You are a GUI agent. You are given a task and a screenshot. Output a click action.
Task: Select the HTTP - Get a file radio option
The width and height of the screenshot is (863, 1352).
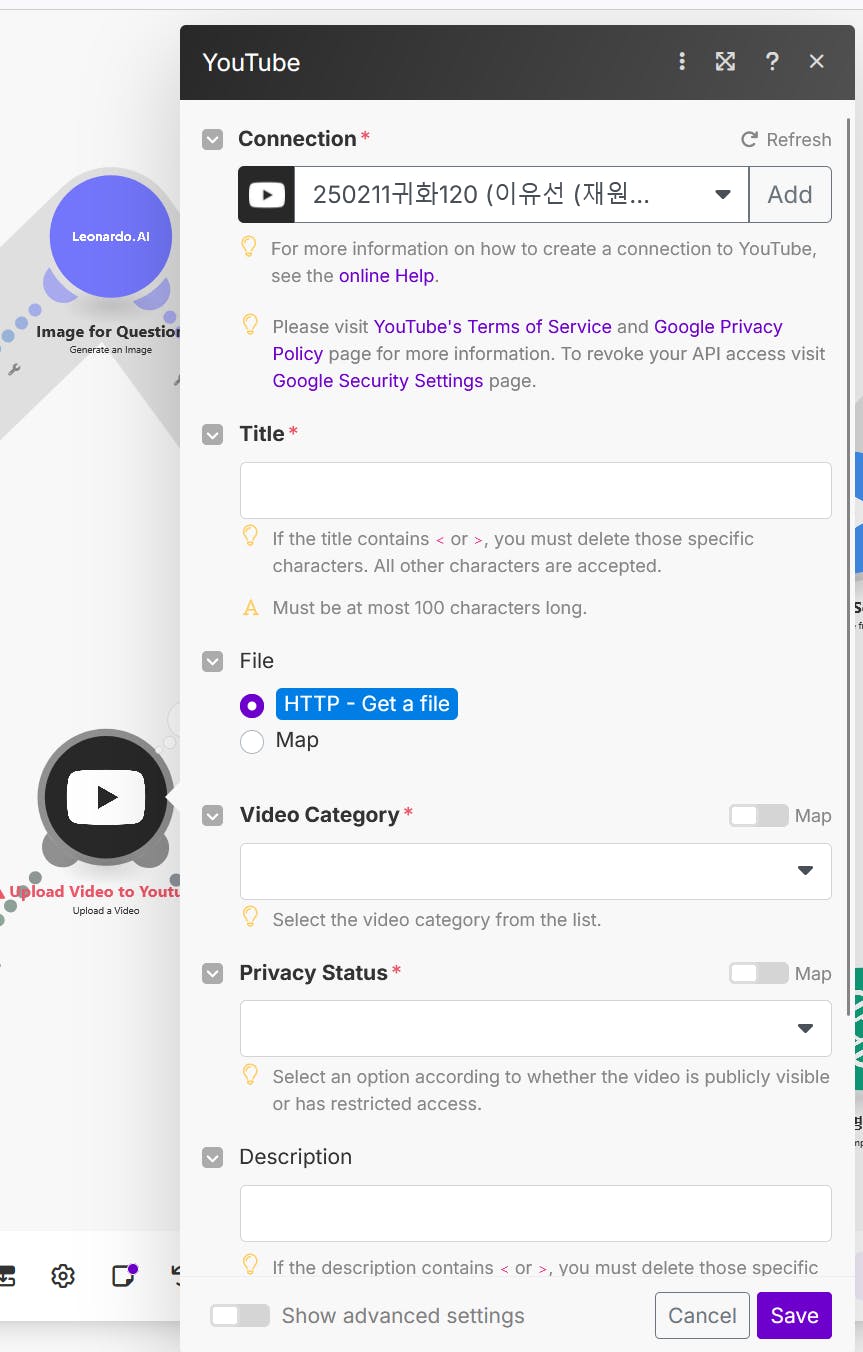(x=252, y=705)
